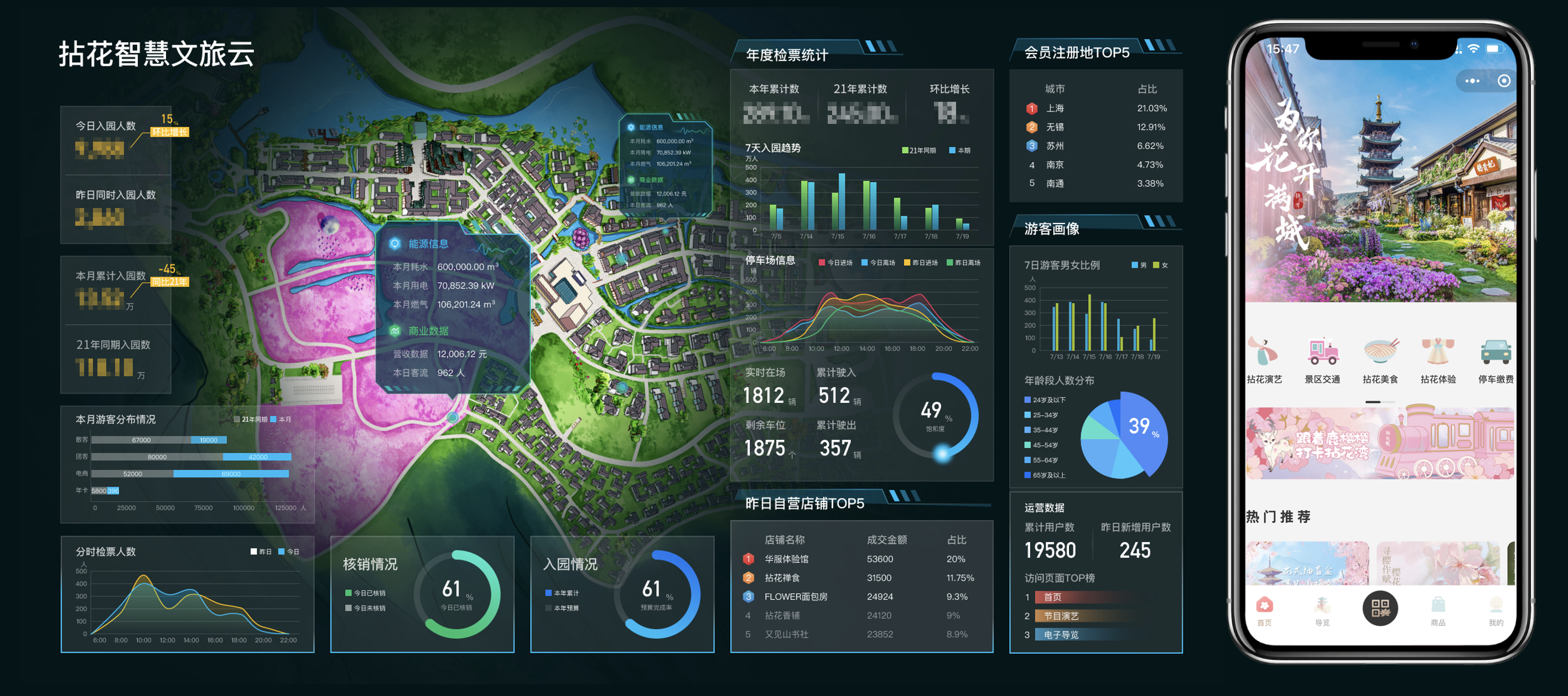Click 昨日新增用户数 value 245
Image resolution: width=1568 pixels, height=696 pixels.
(1135, 551)
